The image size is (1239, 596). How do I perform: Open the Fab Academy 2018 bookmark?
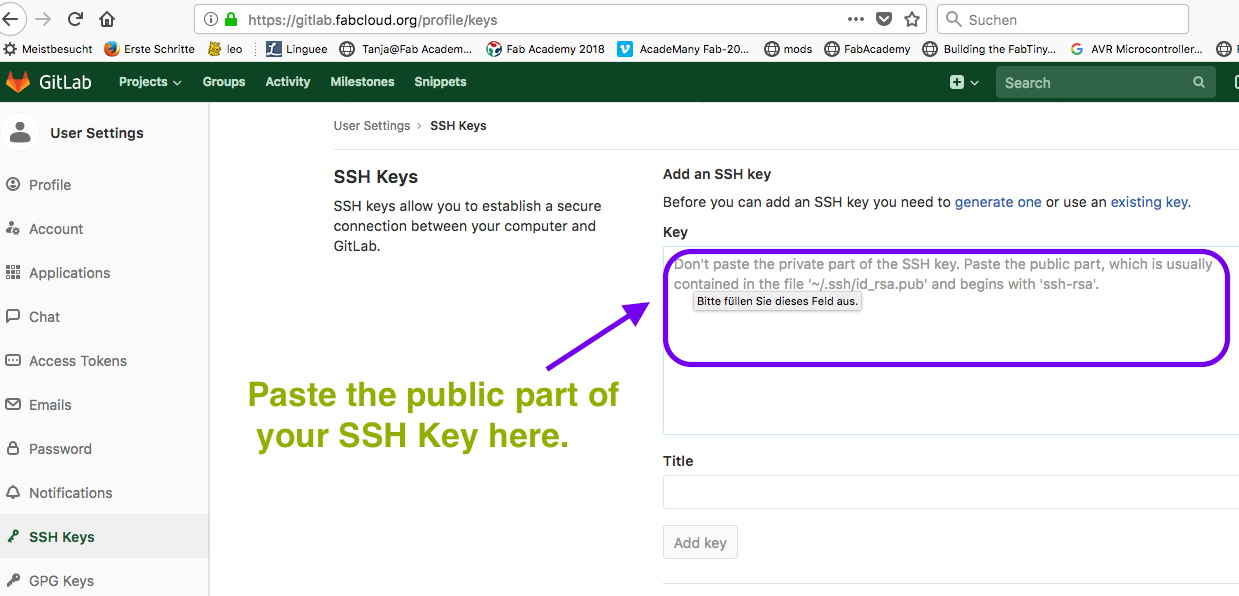[x=546, y=49]
